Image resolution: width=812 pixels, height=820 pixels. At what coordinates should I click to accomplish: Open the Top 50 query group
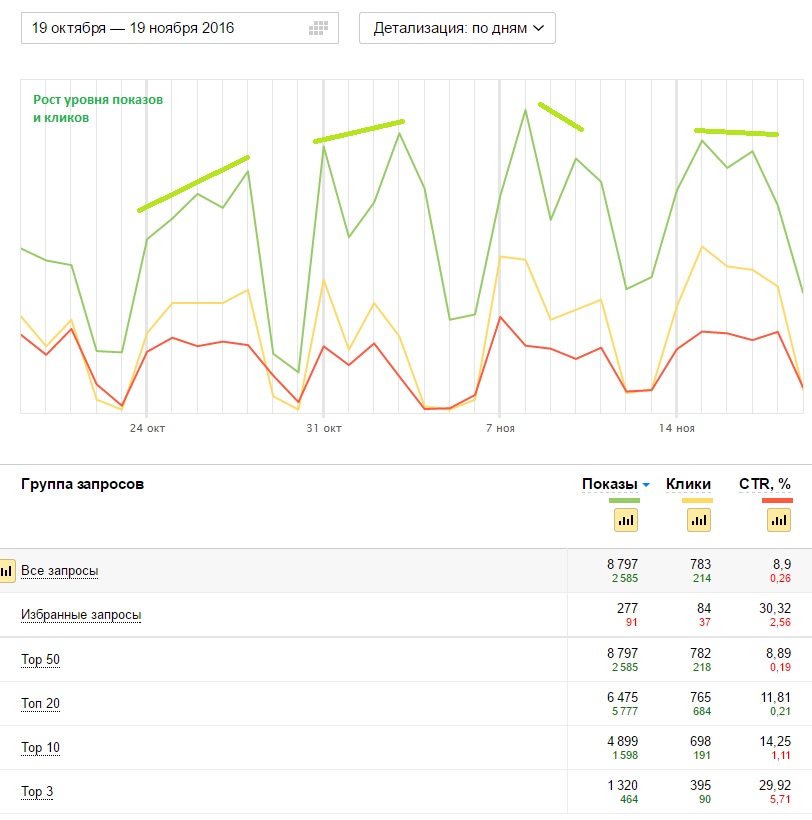click(x=41, y=660)
